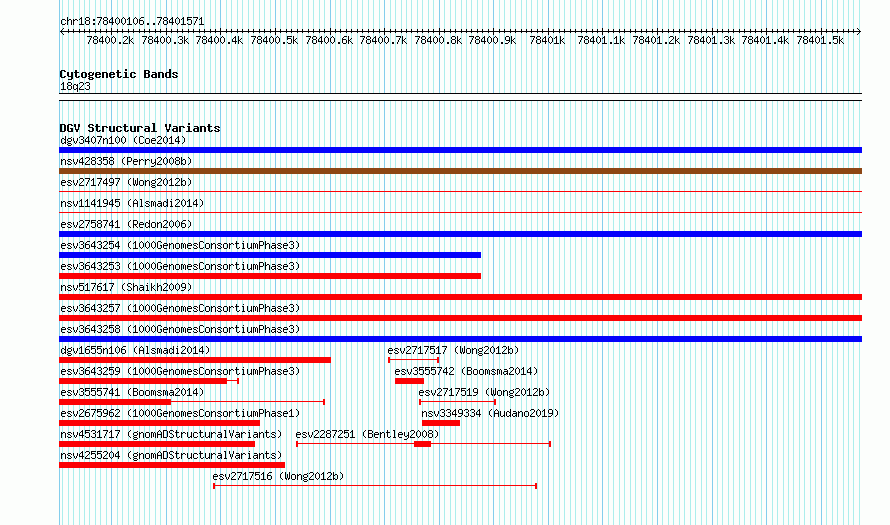The height and width of the screenshot is (525, 890).
Task: Click the red nsv4255204 bar
Action: point(172,465)
